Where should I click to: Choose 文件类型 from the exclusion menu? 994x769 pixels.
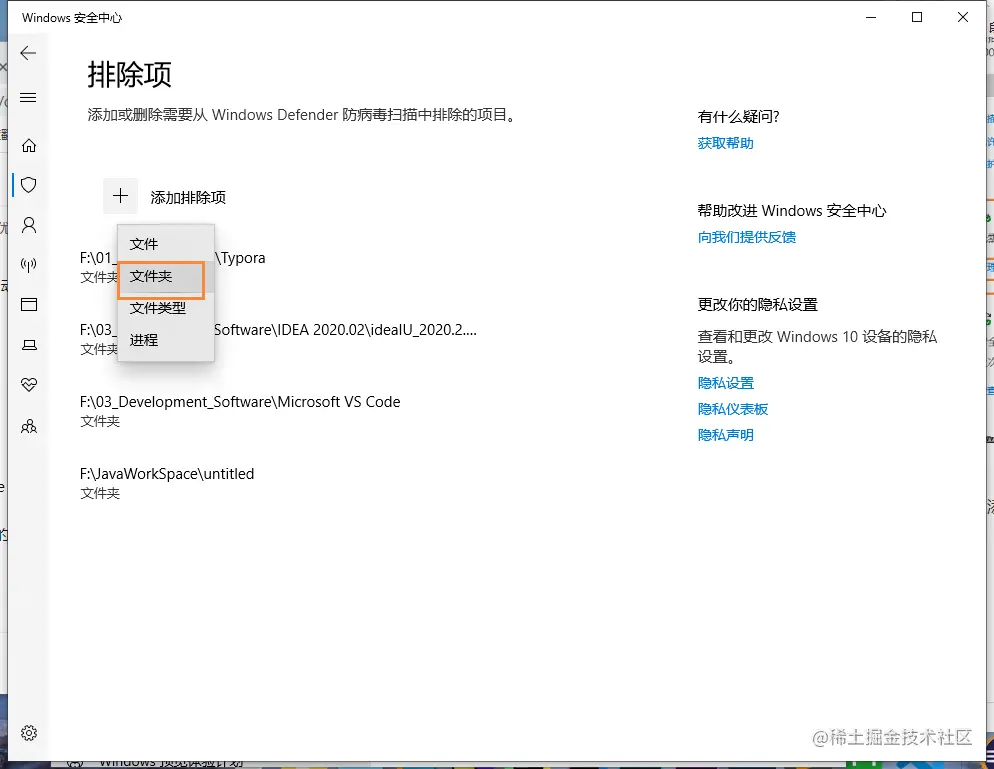(x=166, y=309)
